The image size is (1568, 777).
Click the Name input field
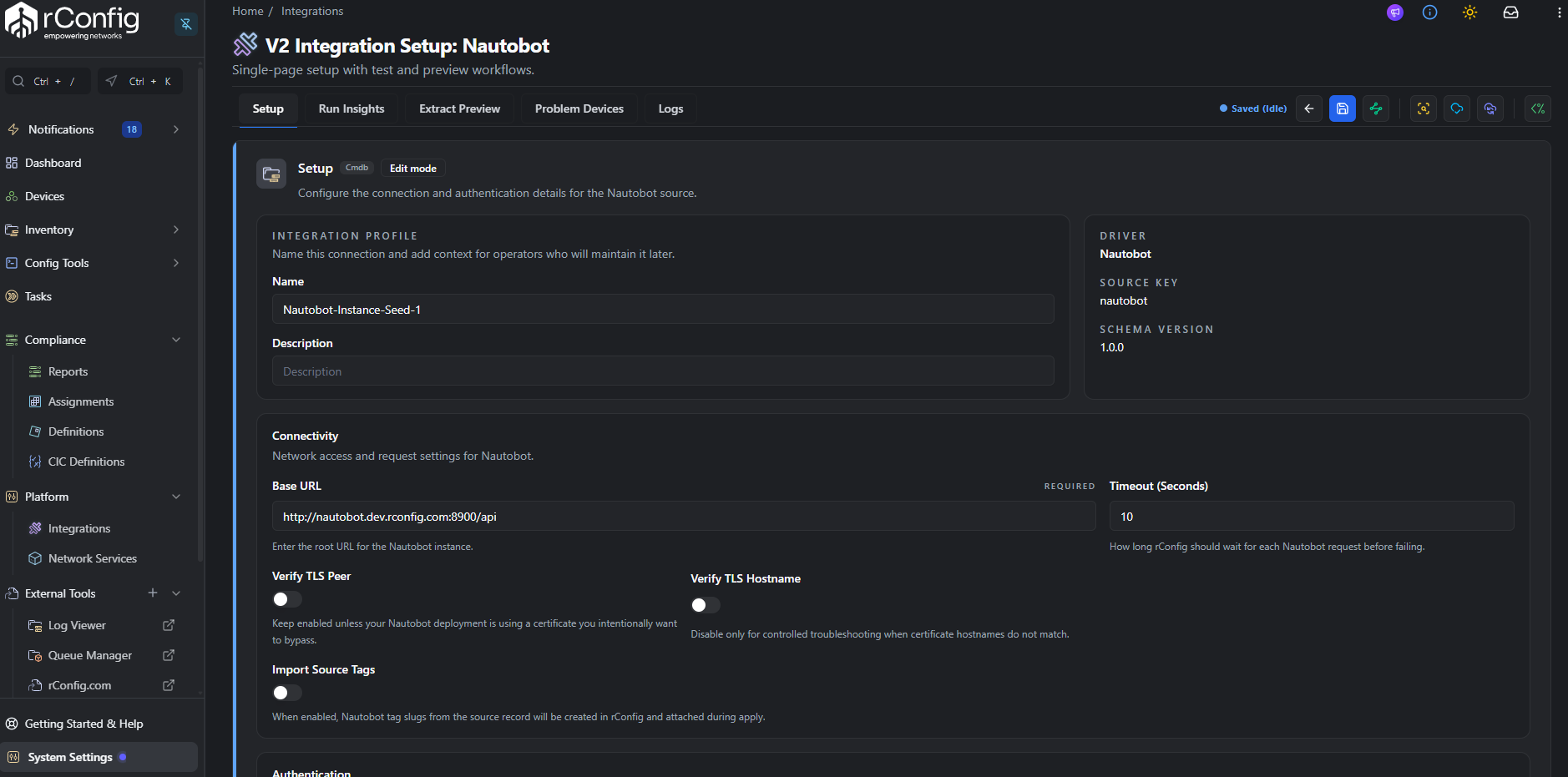663,309
